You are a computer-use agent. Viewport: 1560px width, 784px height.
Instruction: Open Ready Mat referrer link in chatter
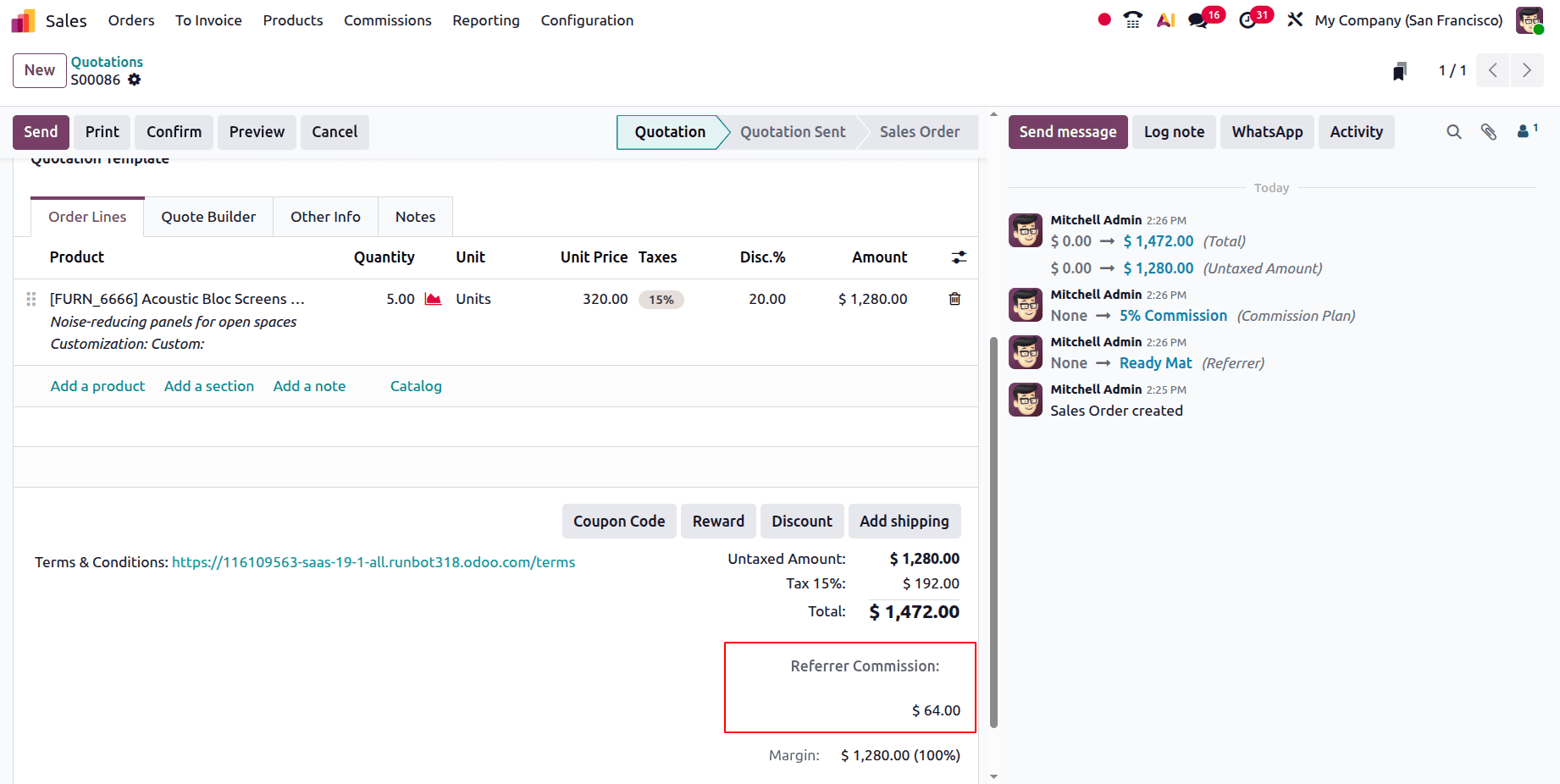point(1155,363)
